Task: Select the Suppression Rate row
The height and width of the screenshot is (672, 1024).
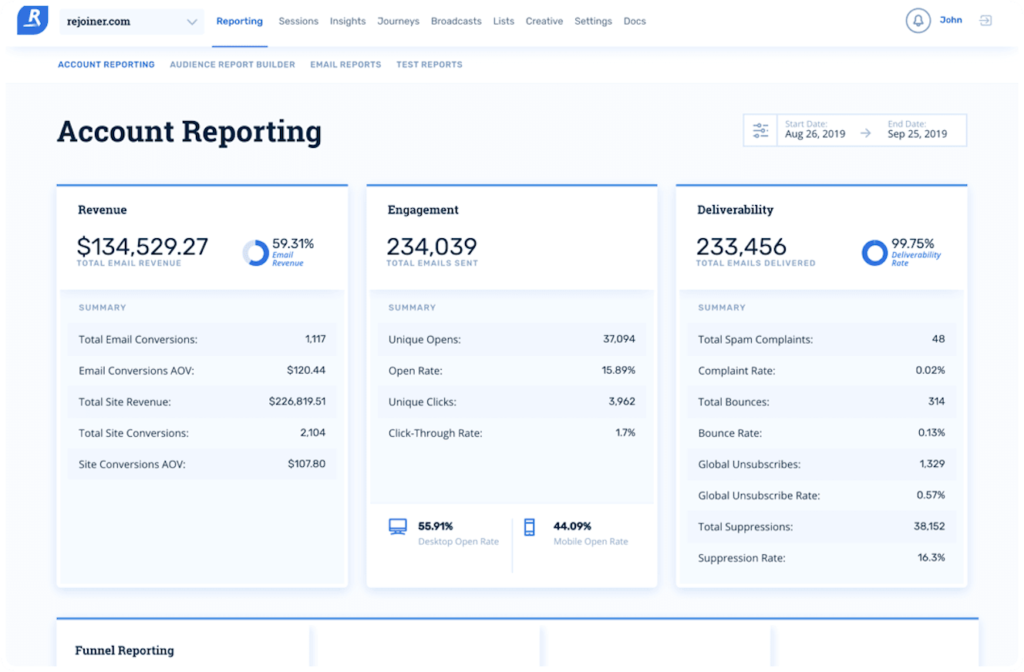Action: (x=821, y=558)
